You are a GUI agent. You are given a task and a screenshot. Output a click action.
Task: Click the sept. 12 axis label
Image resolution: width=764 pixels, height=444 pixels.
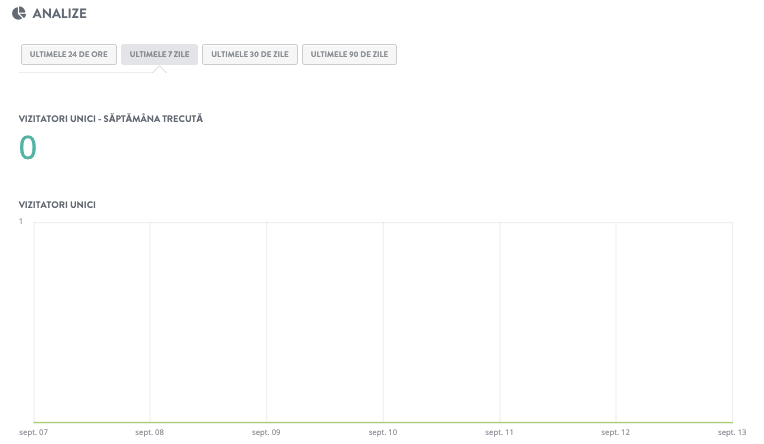[615, 432]
